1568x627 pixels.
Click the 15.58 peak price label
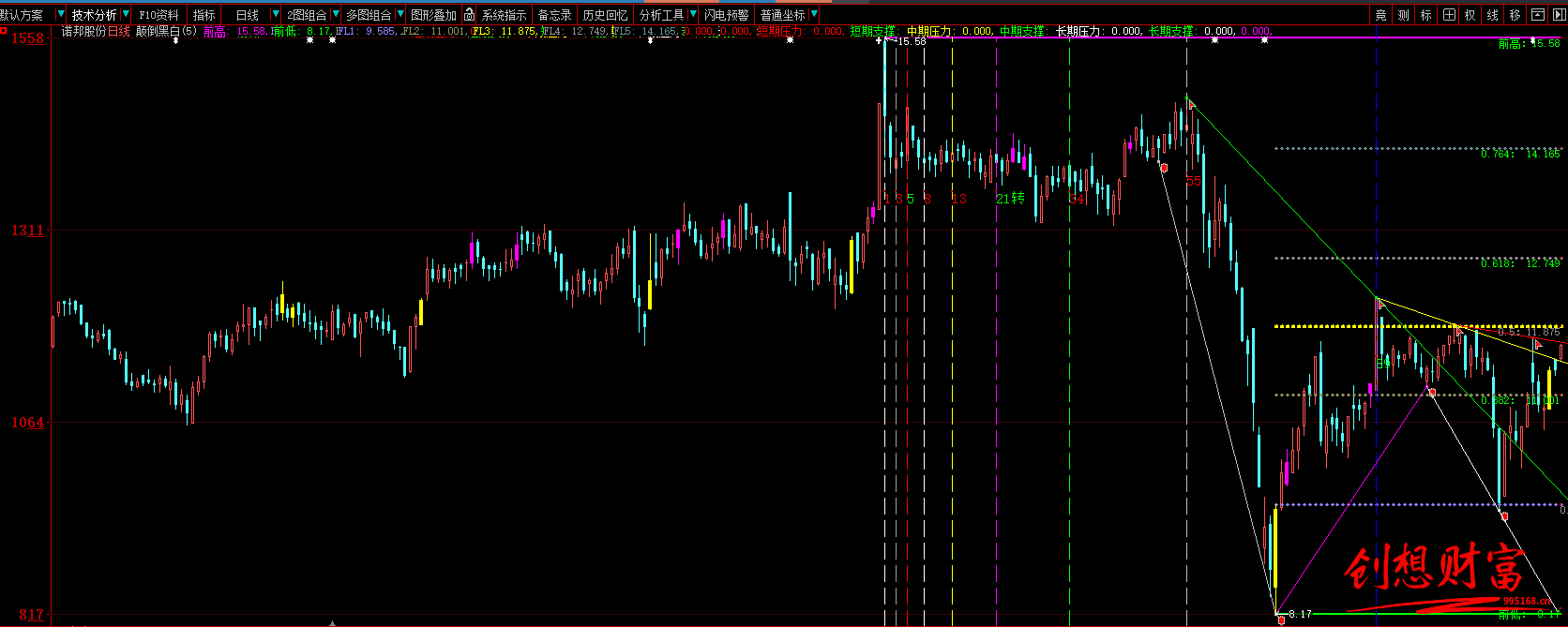(912, 41)
